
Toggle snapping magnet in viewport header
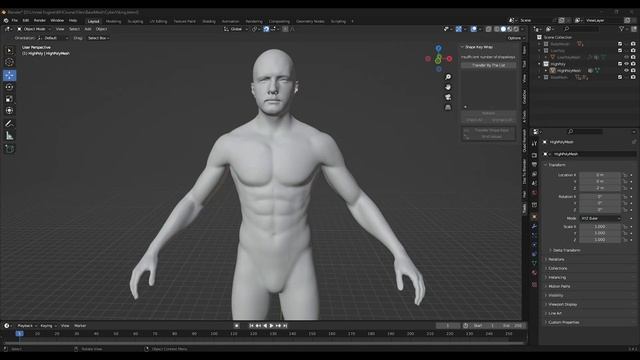[x=266, y=29]
